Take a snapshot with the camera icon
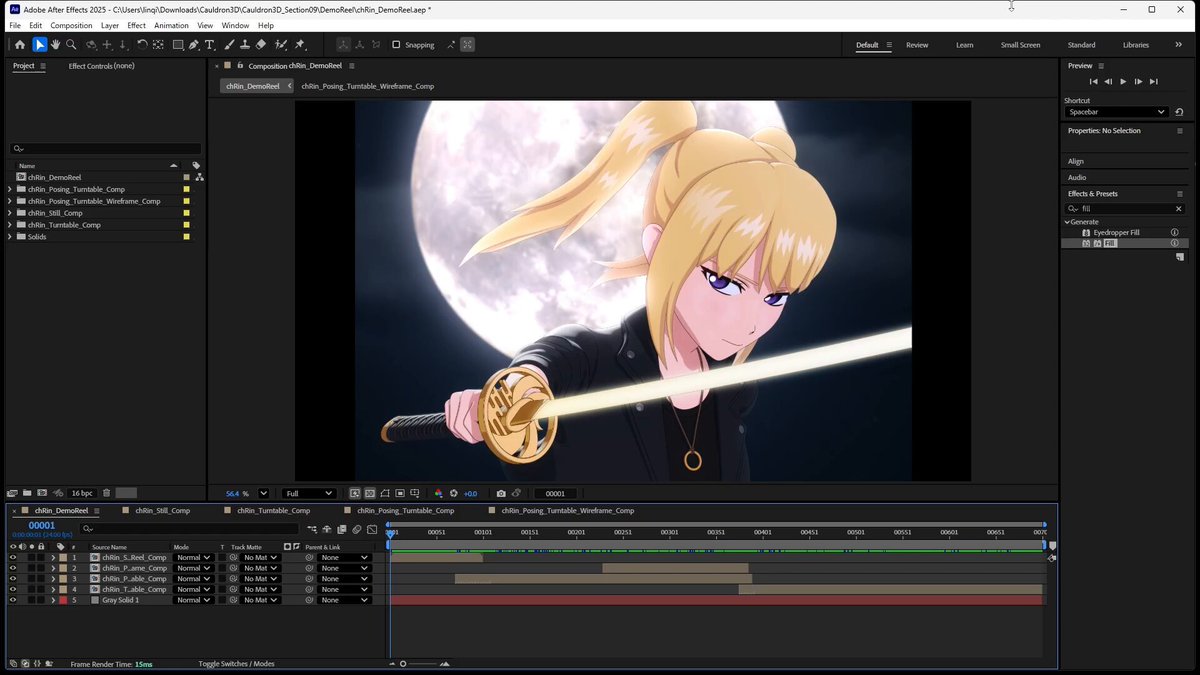Viewport: 1200px width, 675px height. pyautogui.click(x=501, y=493)
